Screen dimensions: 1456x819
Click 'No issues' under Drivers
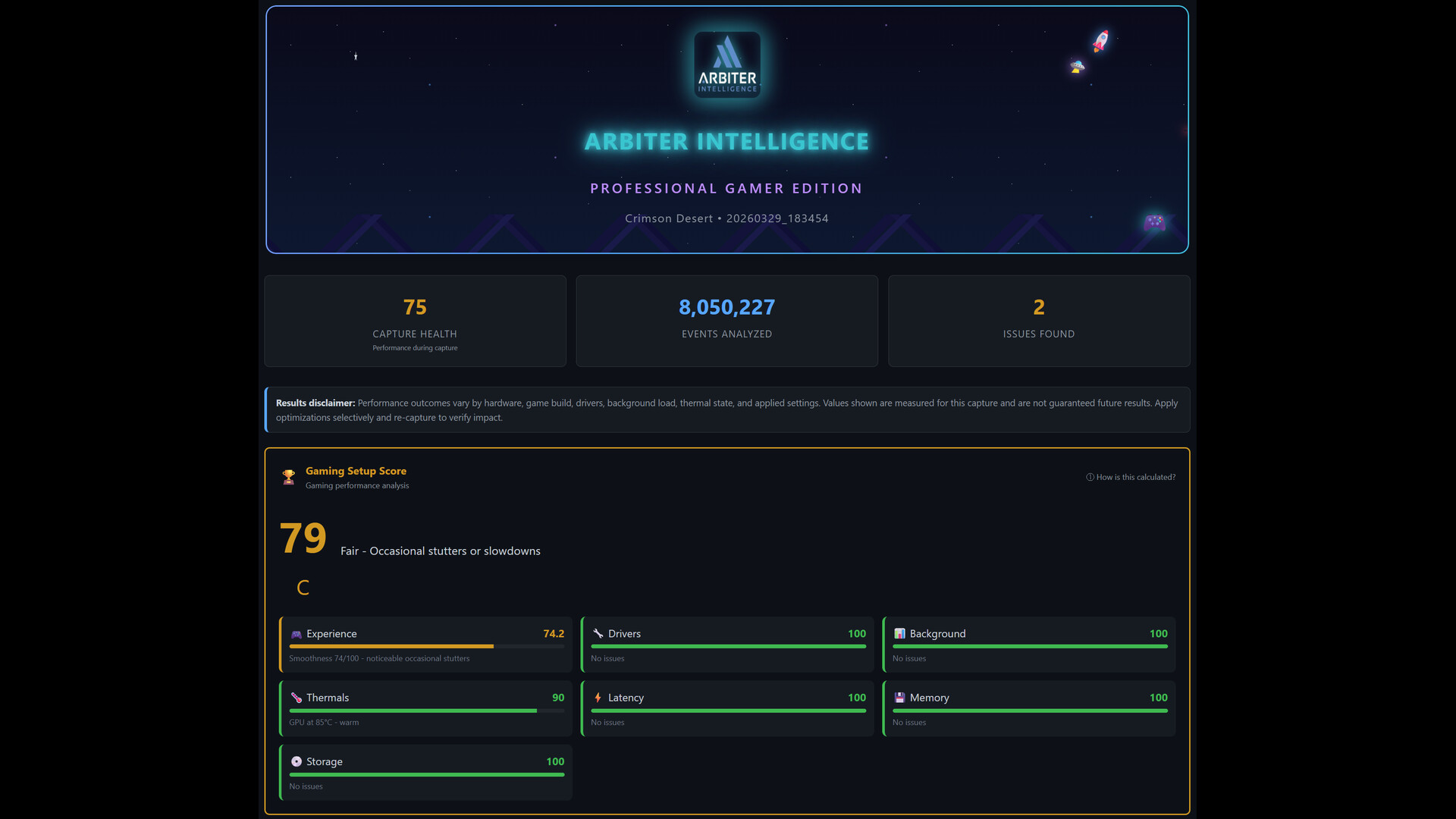tap(607, 659)
